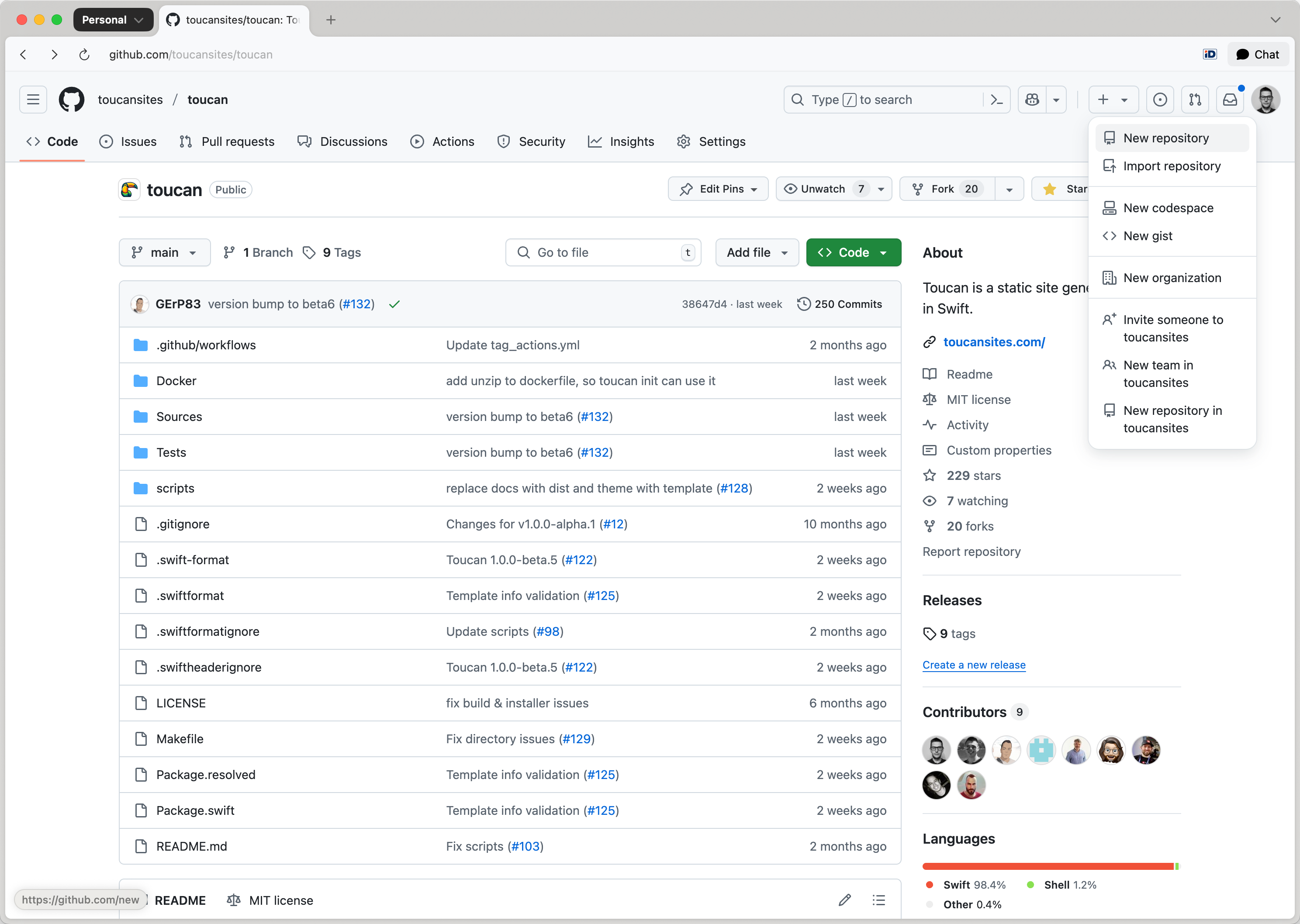
Task: Switch to the Insights tab
Action: [x=621, y=141]
